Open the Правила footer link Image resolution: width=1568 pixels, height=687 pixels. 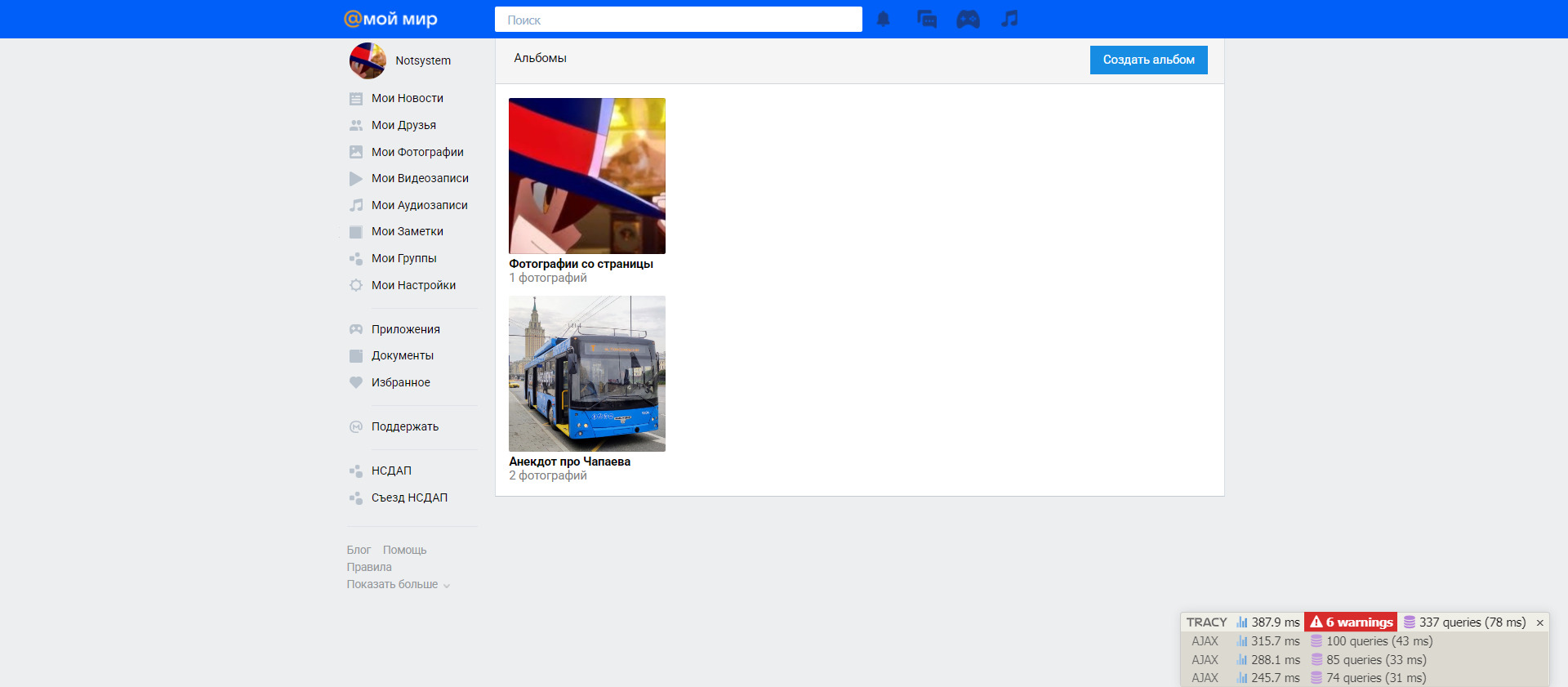coord(369,567)
